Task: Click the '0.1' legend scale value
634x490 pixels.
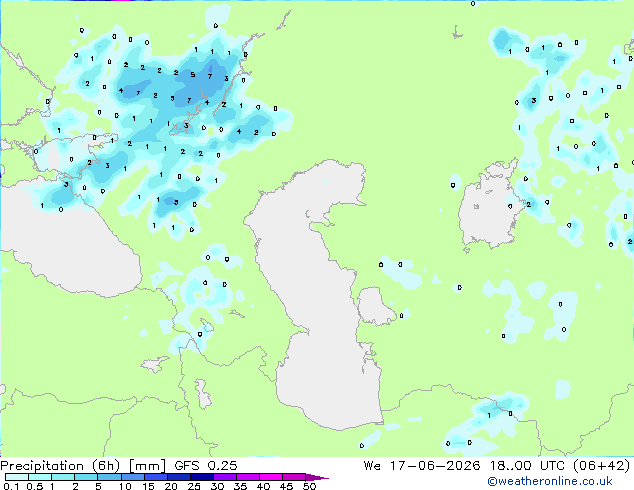Action: point(11,486)
